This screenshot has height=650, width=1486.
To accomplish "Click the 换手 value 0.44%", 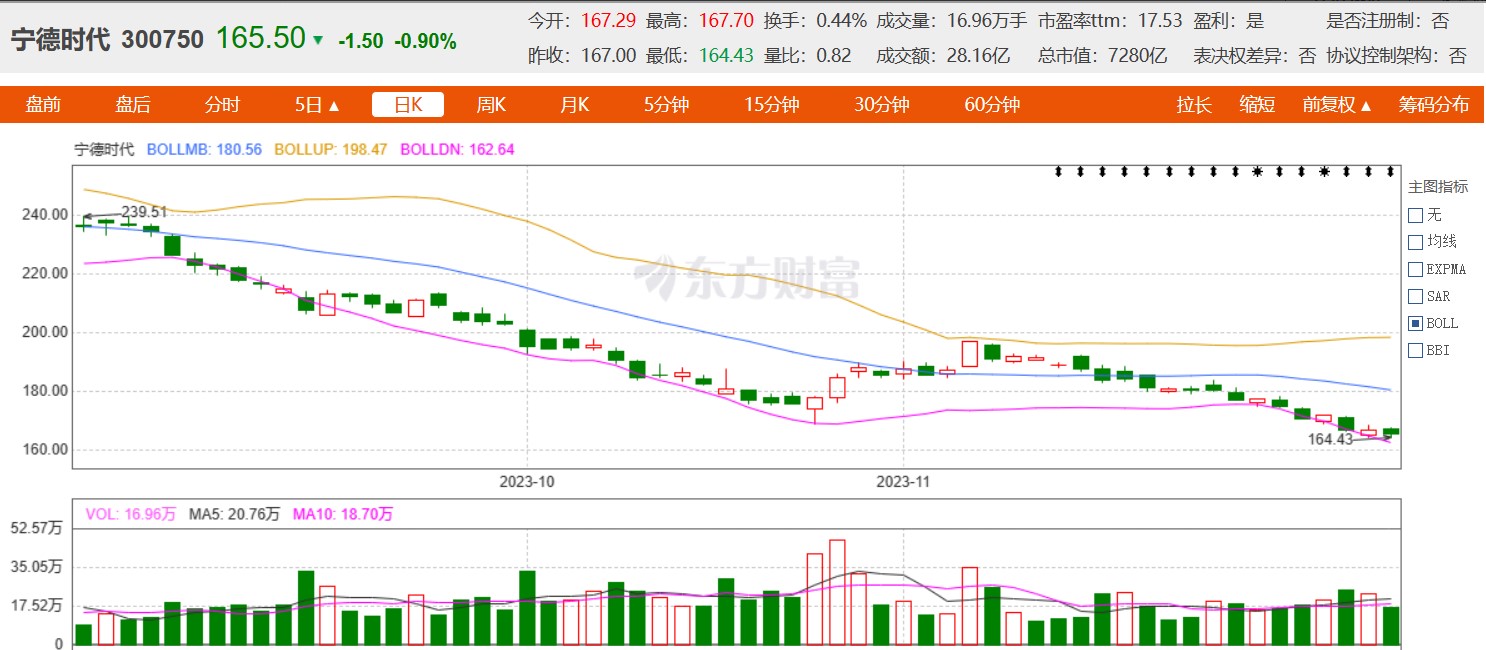I will click(841, 20).
